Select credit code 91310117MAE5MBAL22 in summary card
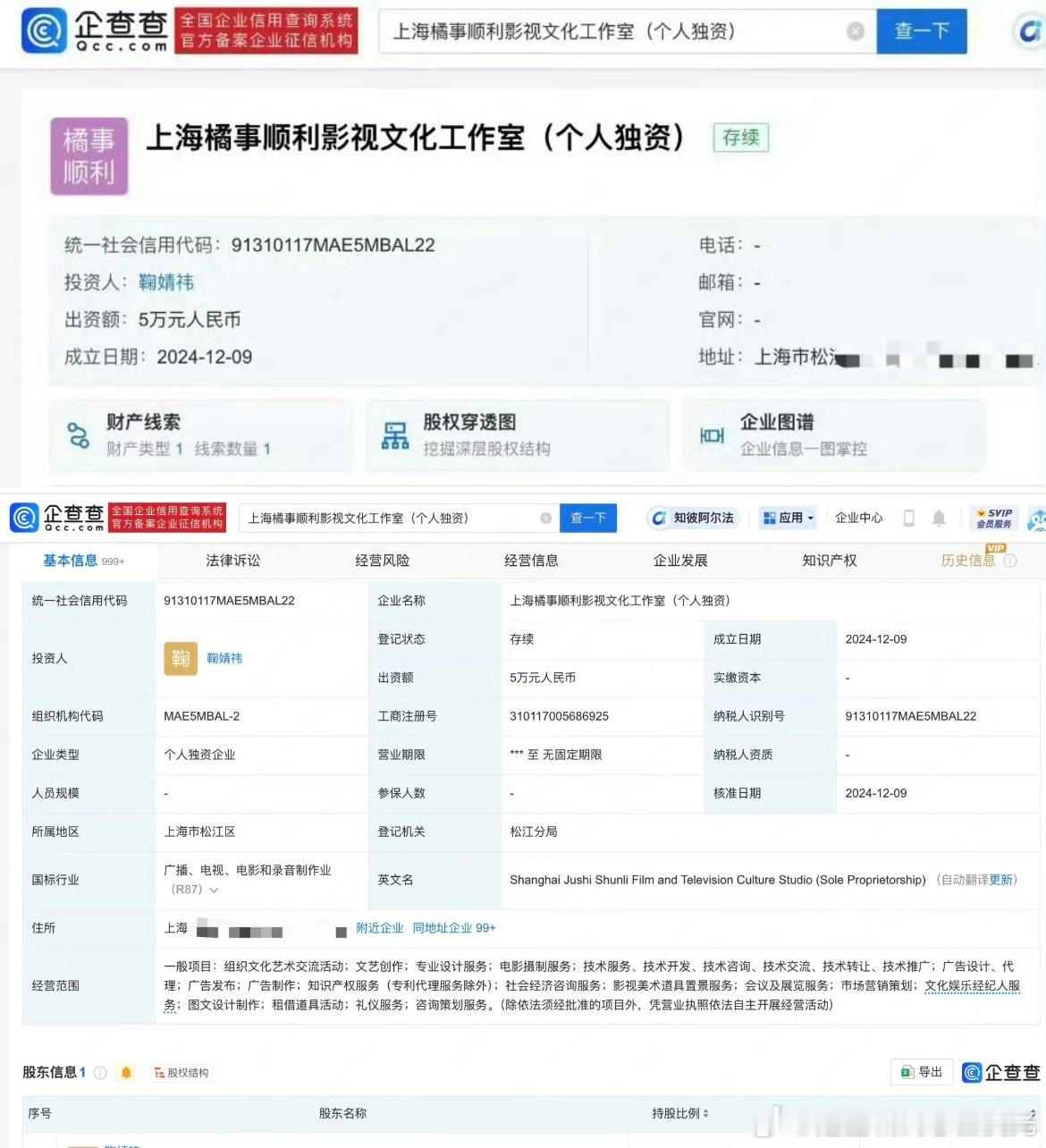The image size is (1046, 1148). click(x=333, y=245)
